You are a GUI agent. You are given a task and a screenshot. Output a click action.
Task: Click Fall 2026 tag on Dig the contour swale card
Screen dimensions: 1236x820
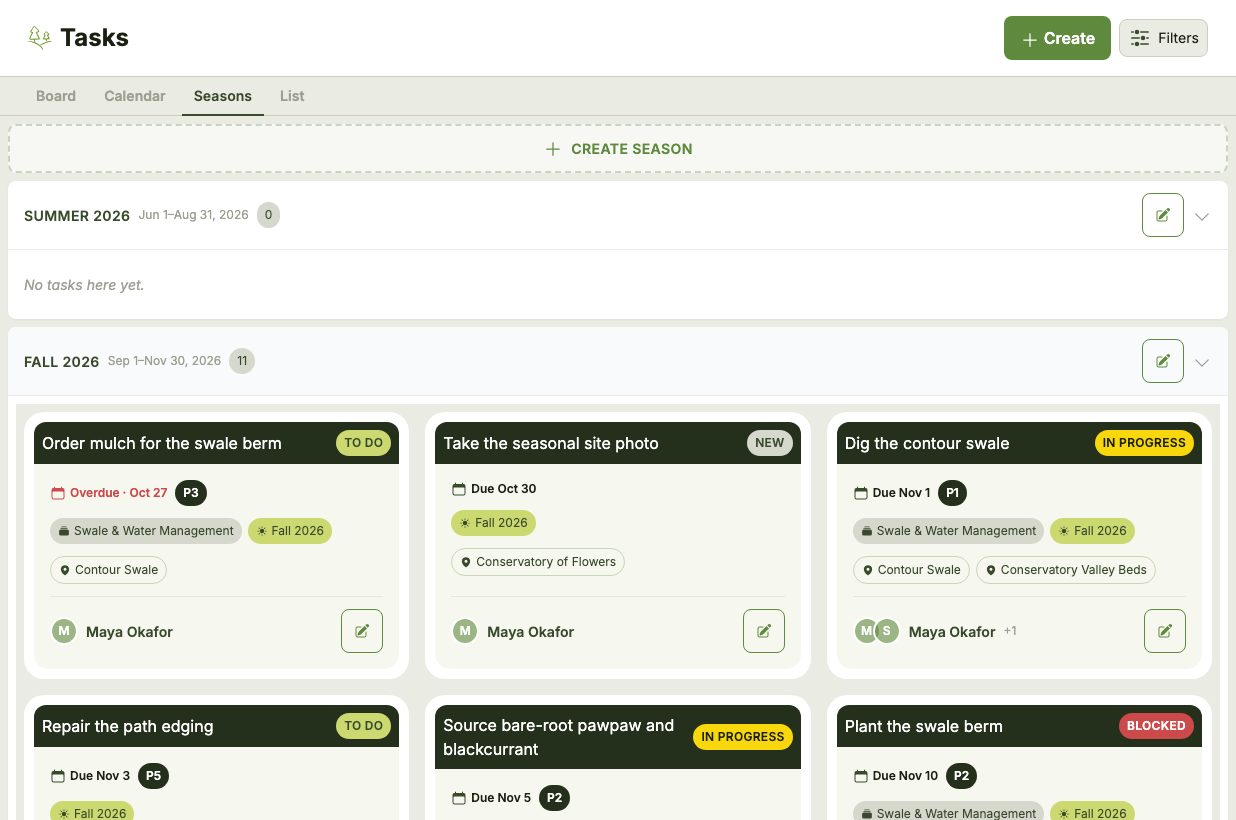tap(1092, 531)
